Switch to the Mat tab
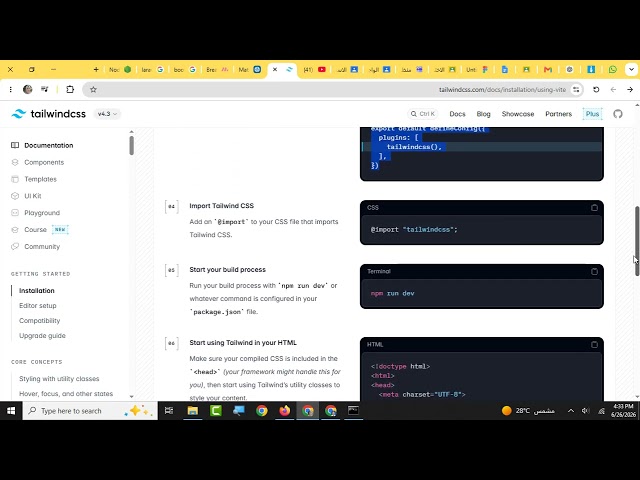 [249, 69]
